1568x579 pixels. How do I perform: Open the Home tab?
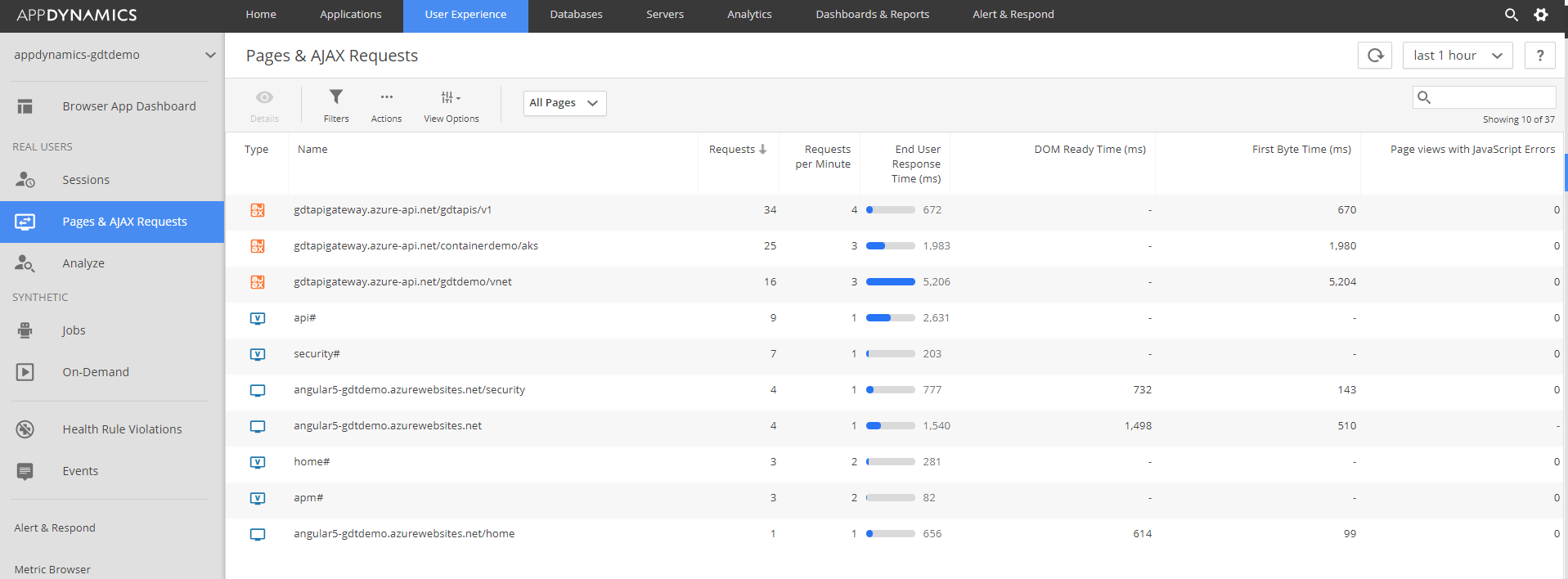261,15
